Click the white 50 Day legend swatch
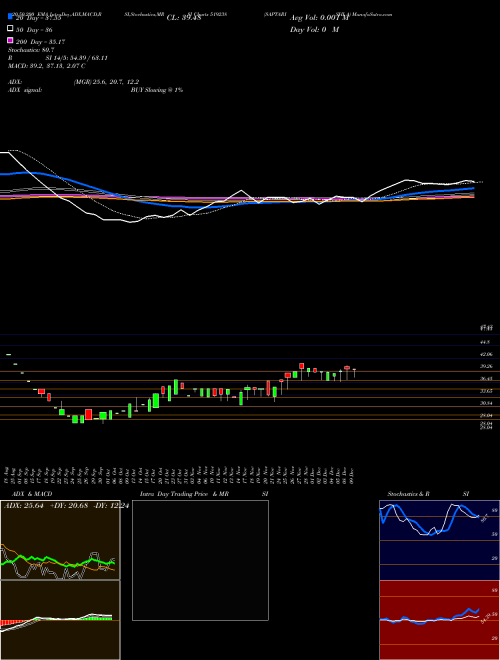The width and height of the screenshot is (500, 660). pyautogui.click(x=10, y=28)
